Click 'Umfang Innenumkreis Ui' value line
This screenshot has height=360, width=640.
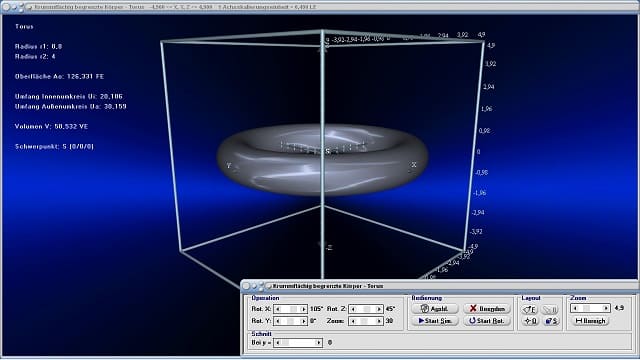tap(69, 97)
